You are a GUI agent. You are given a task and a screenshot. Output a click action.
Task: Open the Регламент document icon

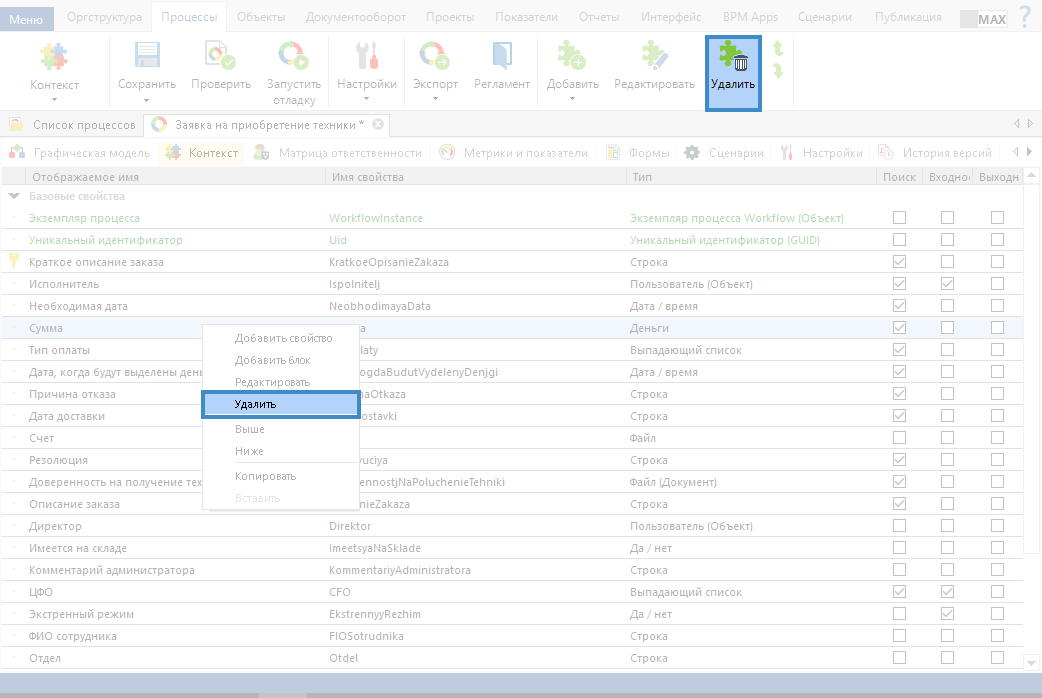click(501, 57)
